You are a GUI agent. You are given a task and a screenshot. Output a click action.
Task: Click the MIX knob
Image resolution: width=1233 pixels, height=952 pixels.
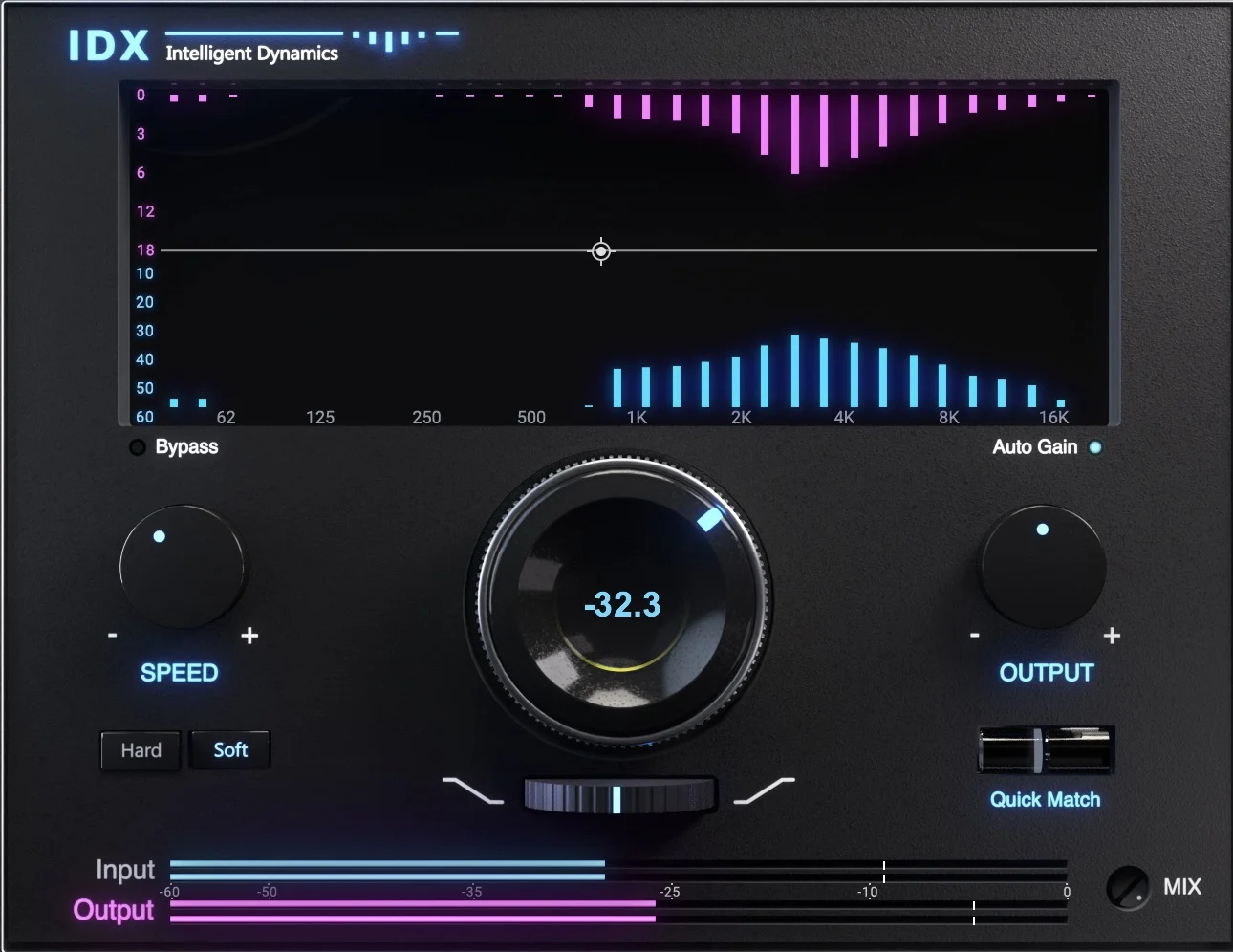(1128, 888)
